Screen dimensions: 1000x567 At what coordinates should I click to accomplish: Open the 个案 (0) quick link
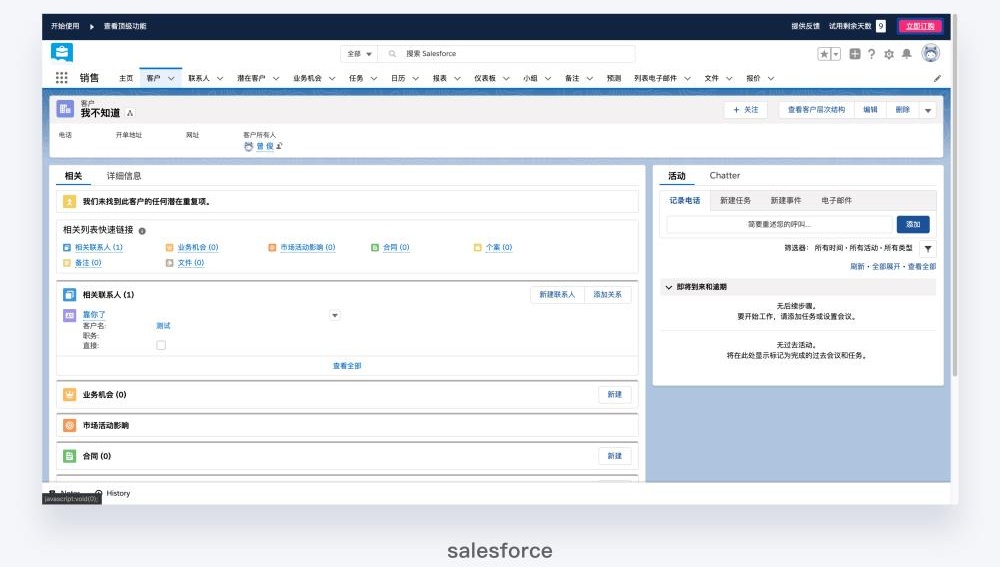click(x=499, y=247)
